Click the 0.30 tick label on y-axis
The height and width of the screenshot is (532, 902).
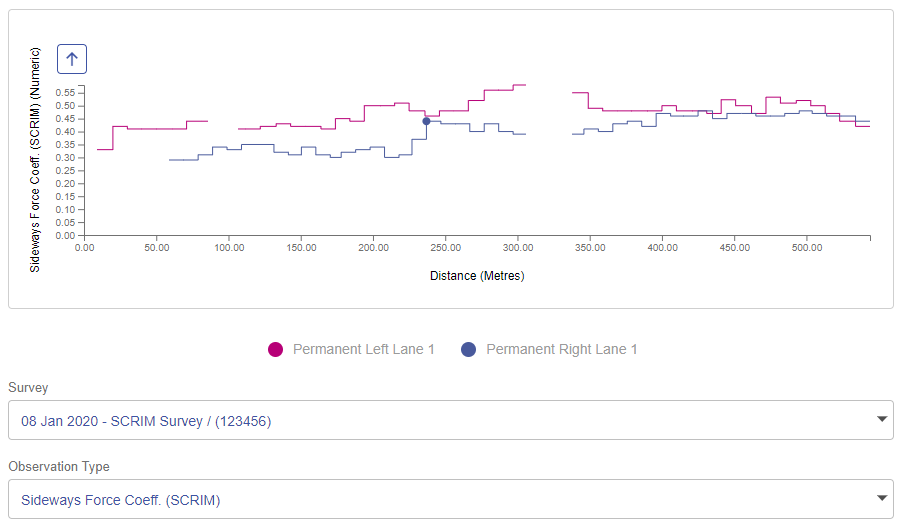pos(66,157)
